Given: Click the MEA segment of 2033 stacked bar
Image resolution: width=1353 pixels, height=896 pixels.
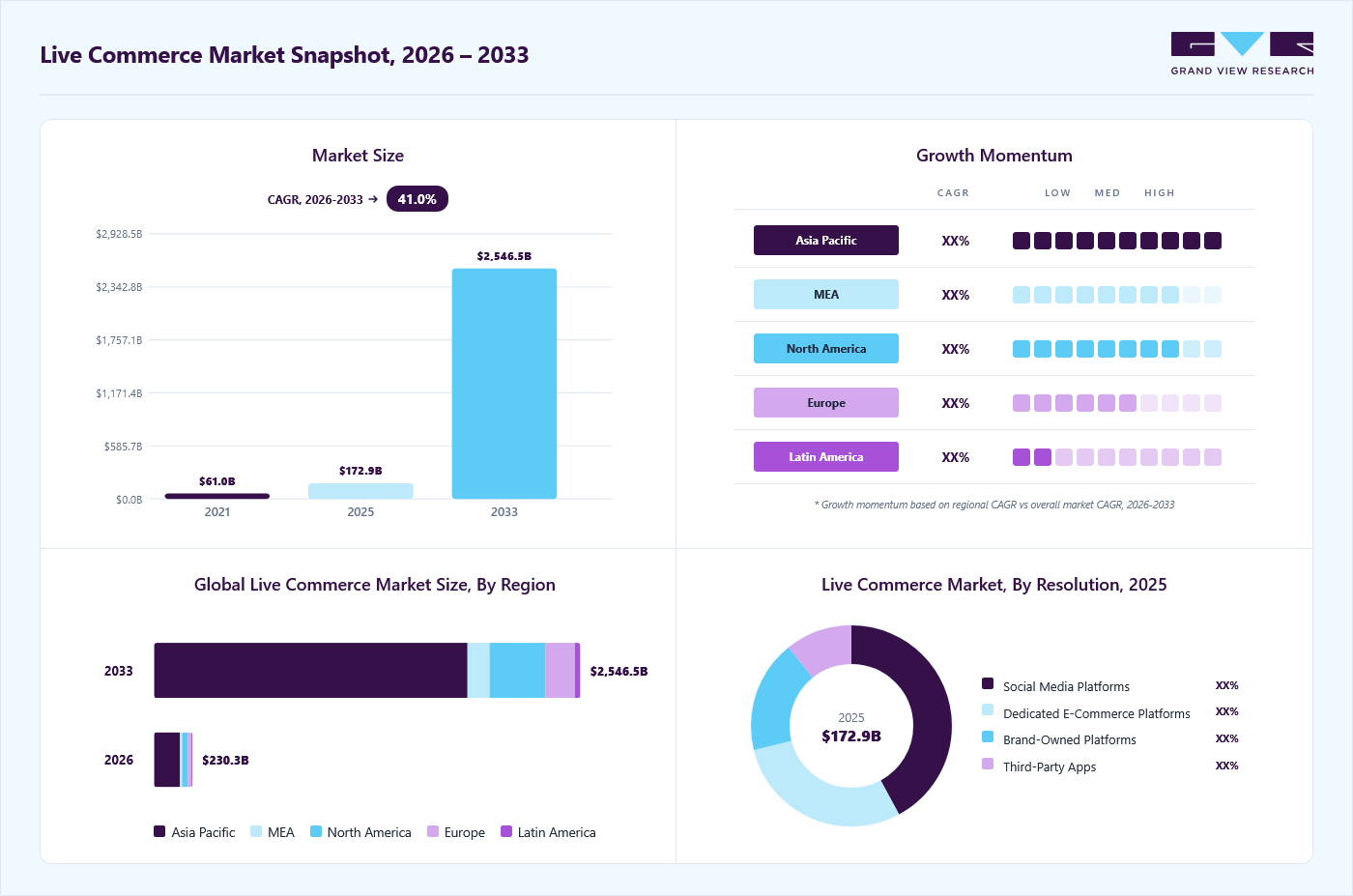Looking at the screenshot, I should (x=478, y=670).
